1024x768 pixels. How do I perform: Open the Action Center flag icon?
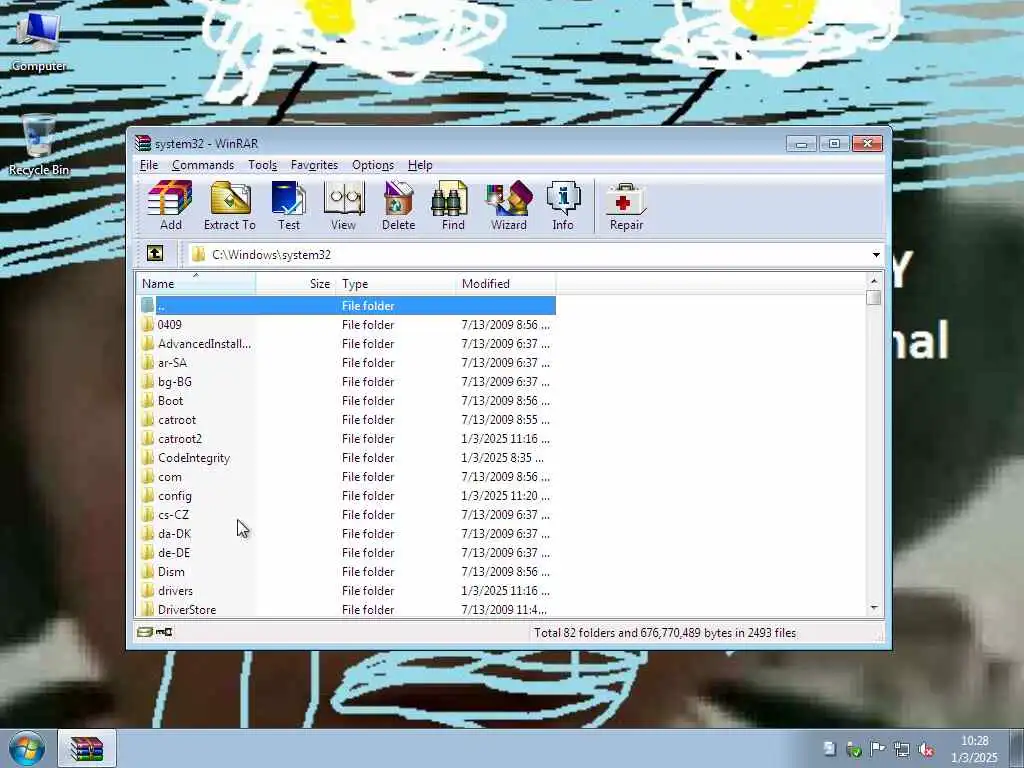878,749
